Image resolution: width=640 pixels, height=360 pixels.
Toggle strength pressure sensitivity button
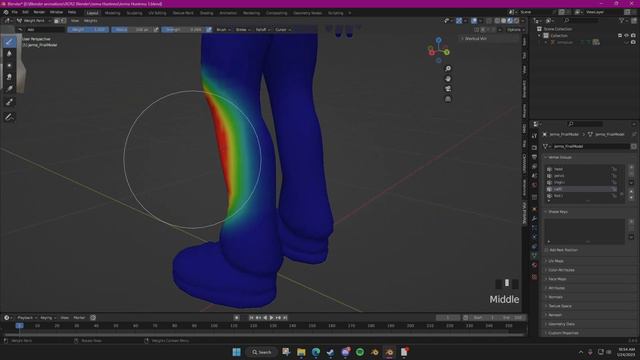[x=209, y=29]
